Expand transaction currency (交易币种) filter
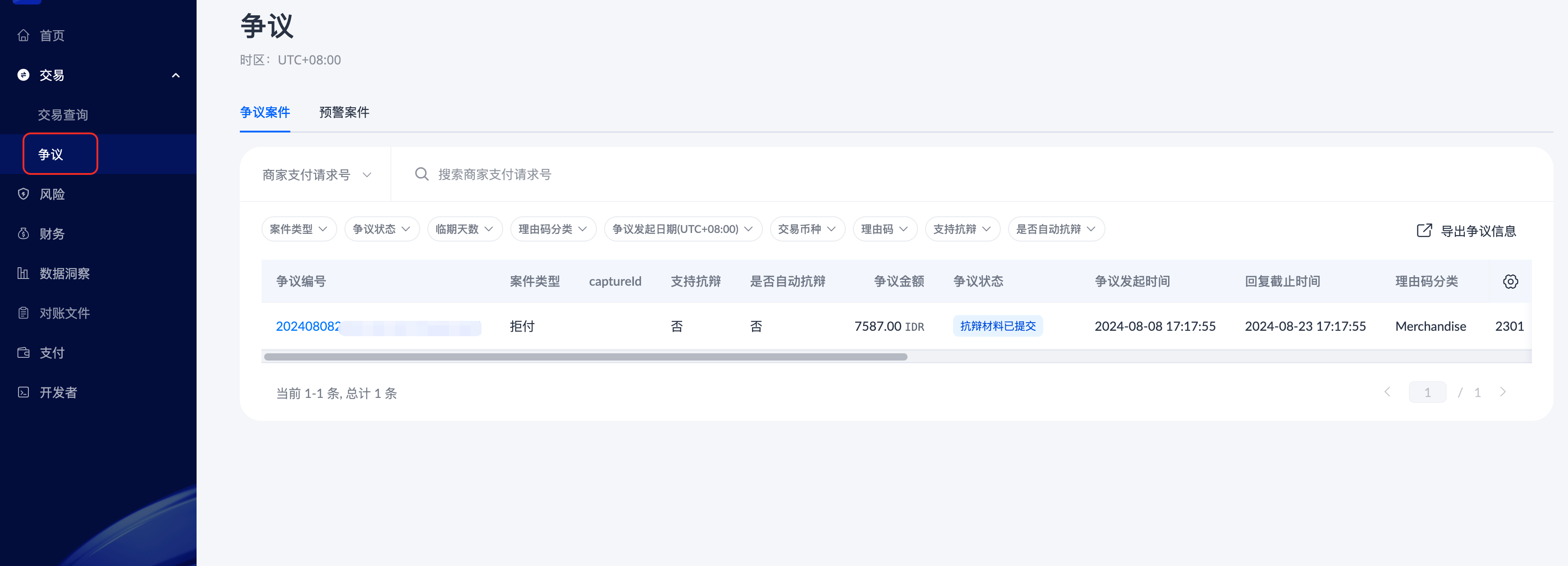The width and height of the screenshot is (1568, 566). click(807, 229)
